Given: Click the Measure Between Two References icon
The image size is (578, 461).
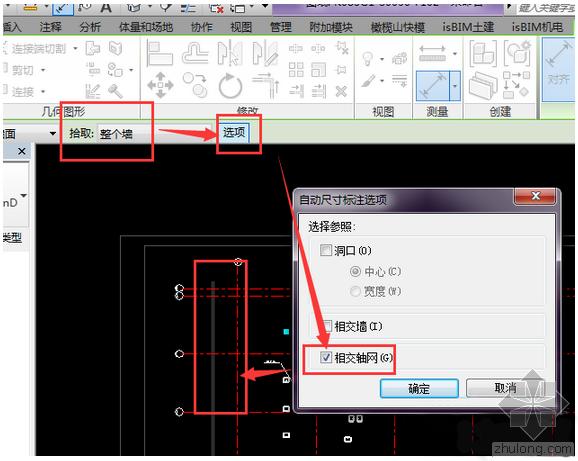Looking at the screenshot, I should click(x=432, y=54).
